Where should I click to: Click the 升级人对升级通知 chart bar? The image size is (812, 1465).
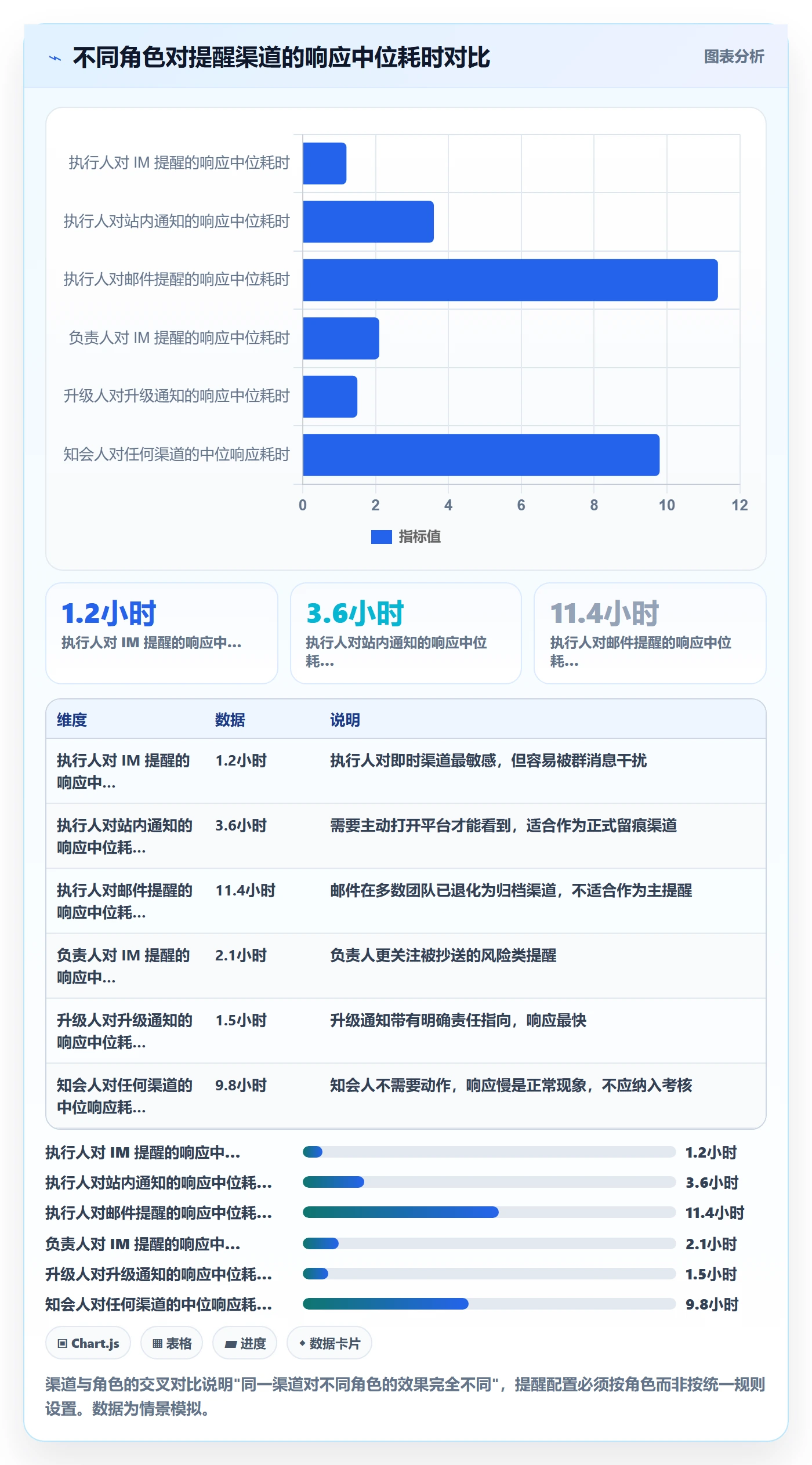coord(330,397)
